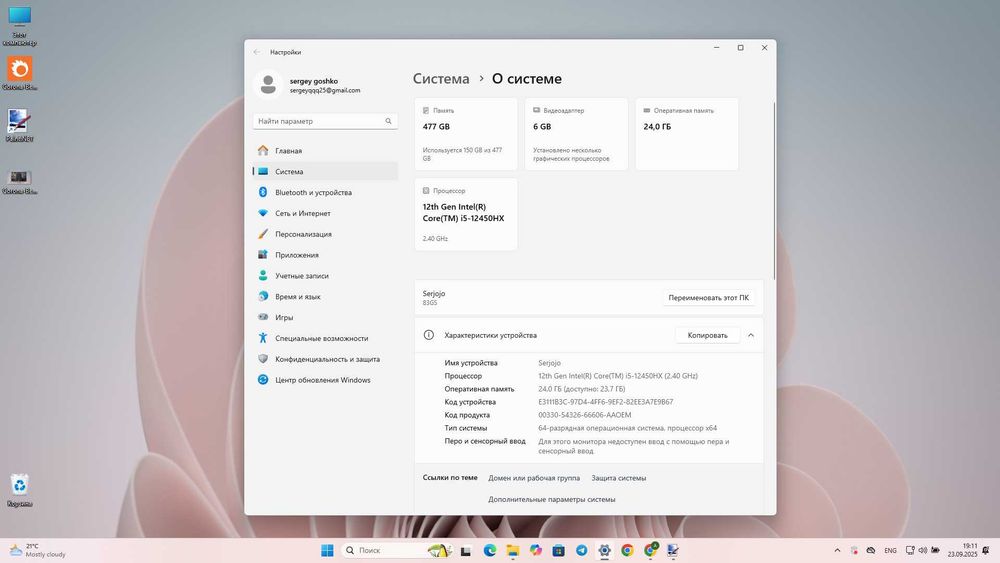Viewport: 1000px width, 563px height.
Task: Maximize the Настройки window
Action: click(x=740, y=48)
